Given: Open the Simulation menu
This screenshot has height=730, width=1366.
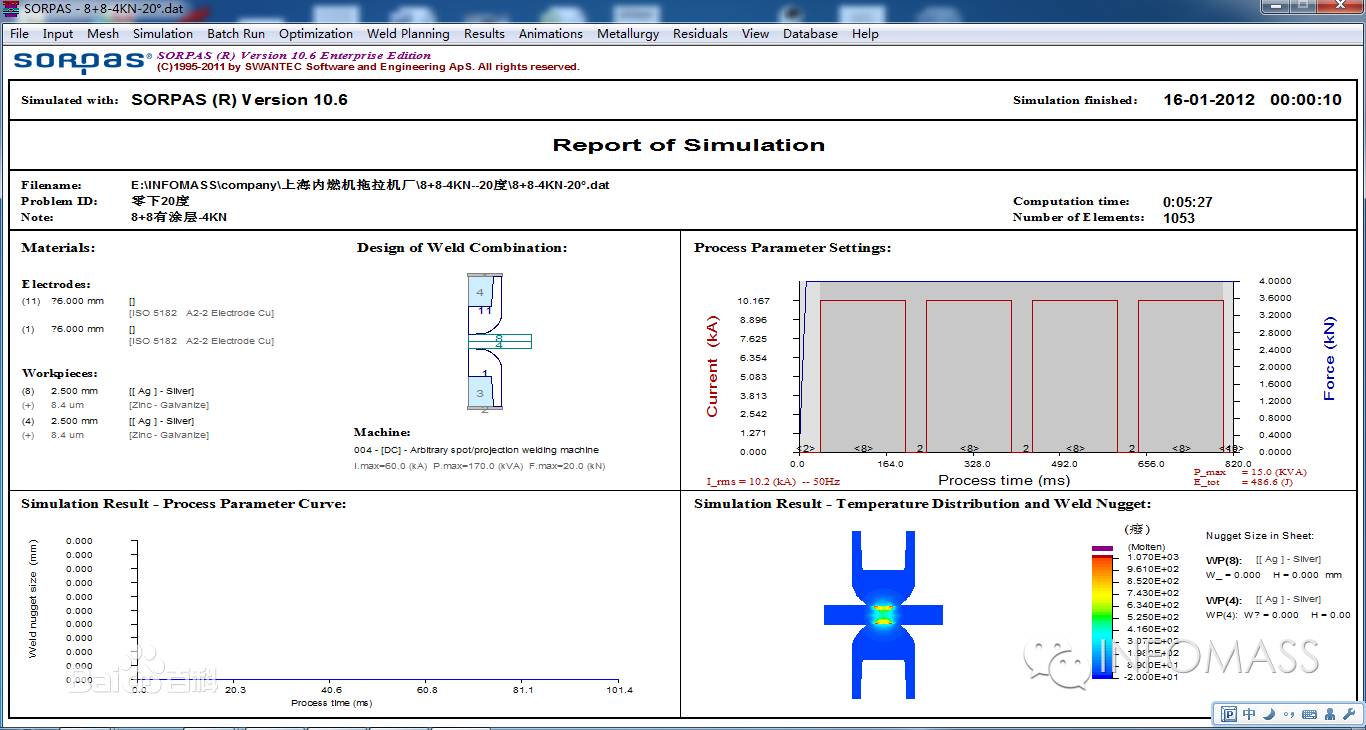Looking at the screenshot, I should click(163, 33).
